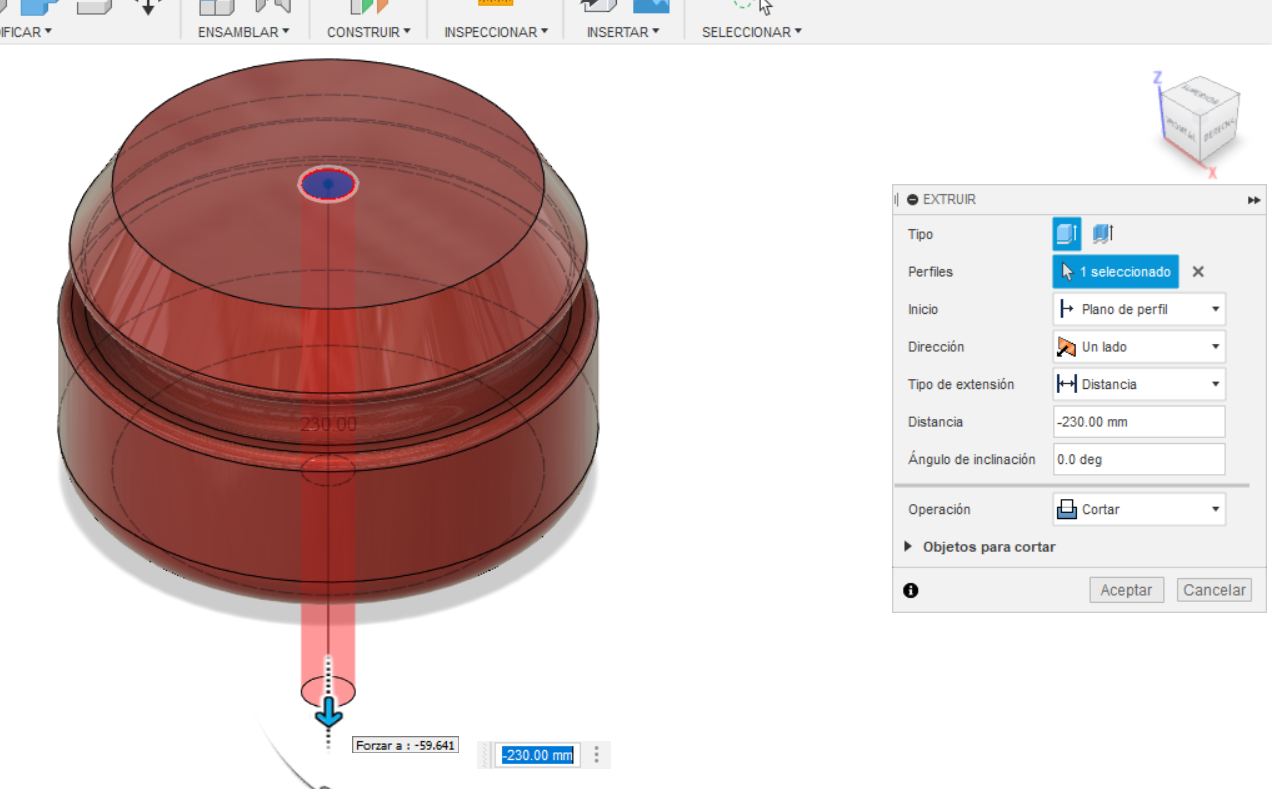Open the INSERTAR menu

(x=623, y=32)
